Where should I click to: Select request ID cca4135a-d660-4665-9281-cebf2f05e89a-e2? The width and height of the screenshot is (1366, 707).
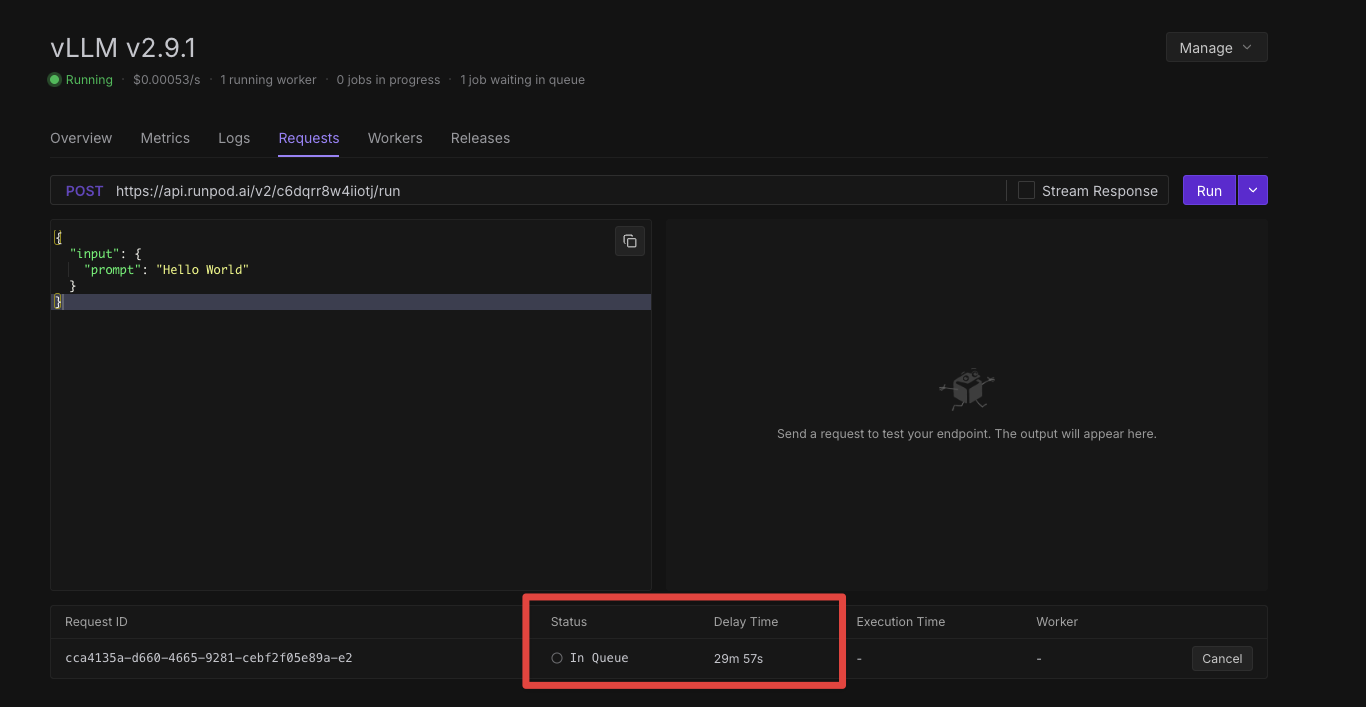point(208,658)
